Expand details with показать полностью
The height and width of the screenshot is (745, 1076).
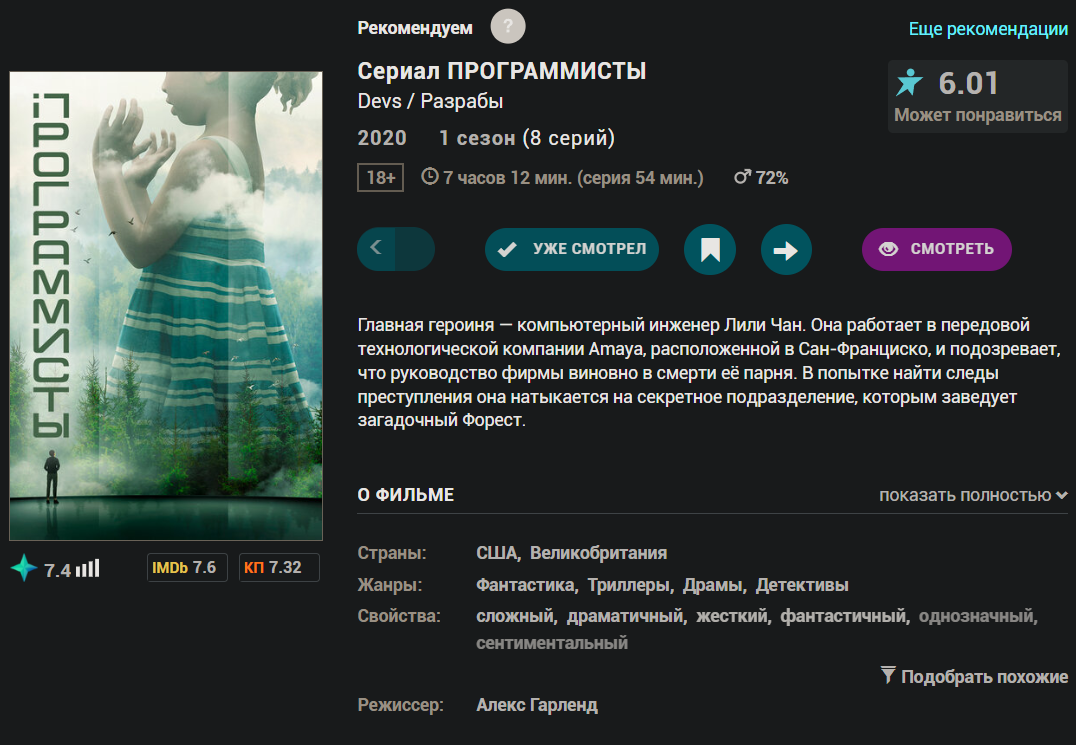[x=972, y=495]
